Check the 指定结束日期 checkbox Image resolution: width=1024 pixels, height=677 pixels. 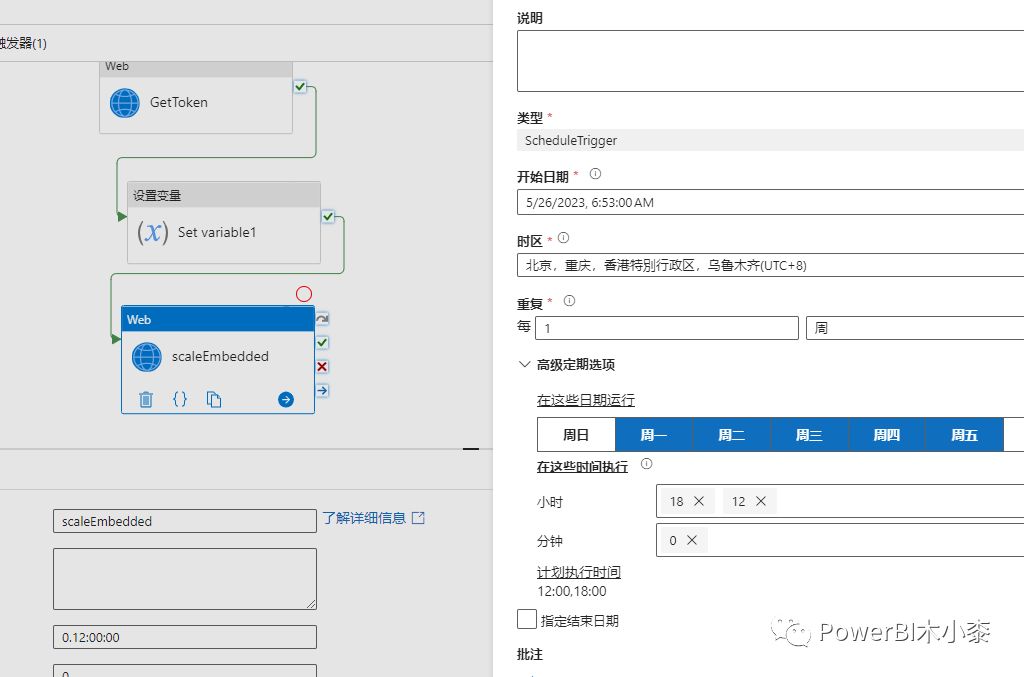coord(527,619)
